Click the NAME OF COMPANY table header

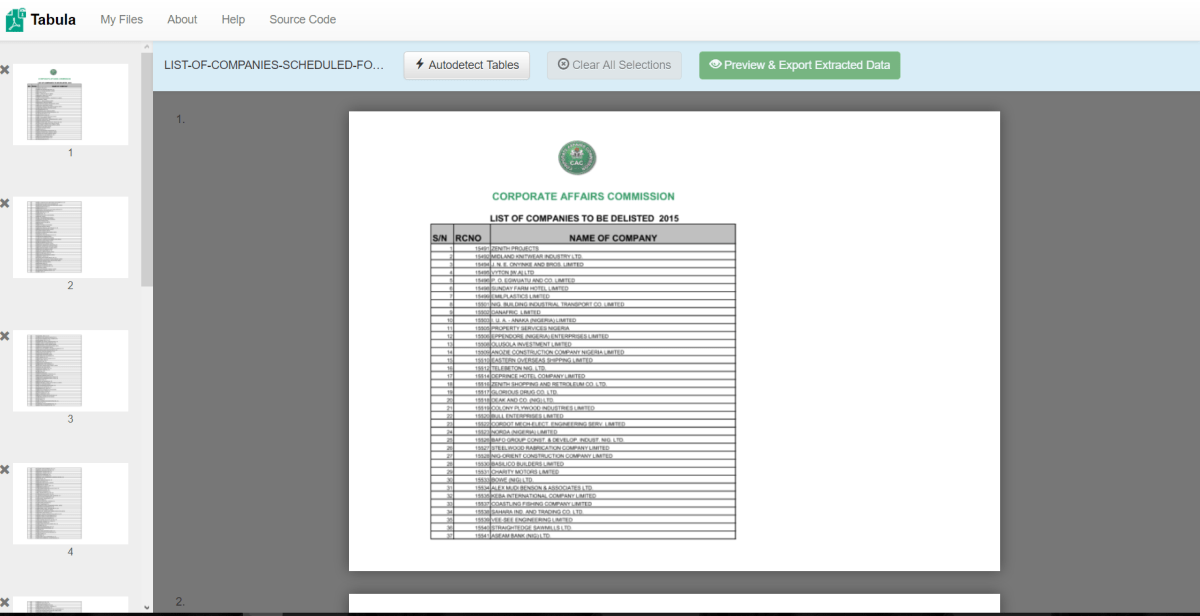[x=612, y=238]
